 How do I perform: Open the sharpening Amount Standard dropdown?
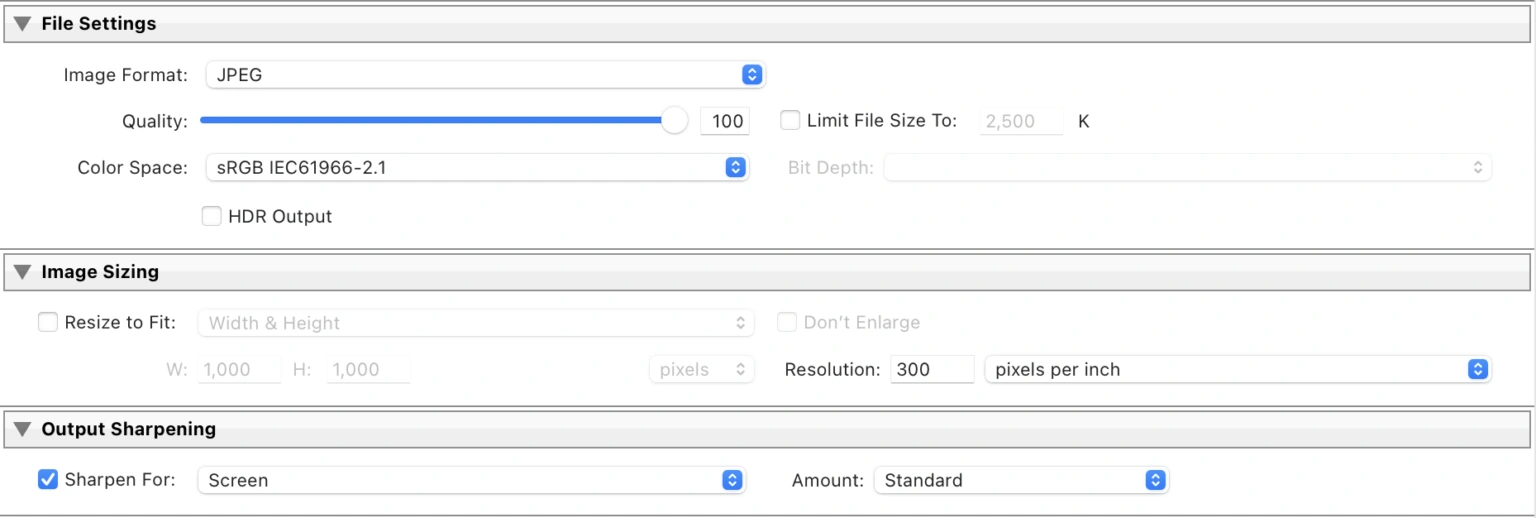[x=1020, y=481]
